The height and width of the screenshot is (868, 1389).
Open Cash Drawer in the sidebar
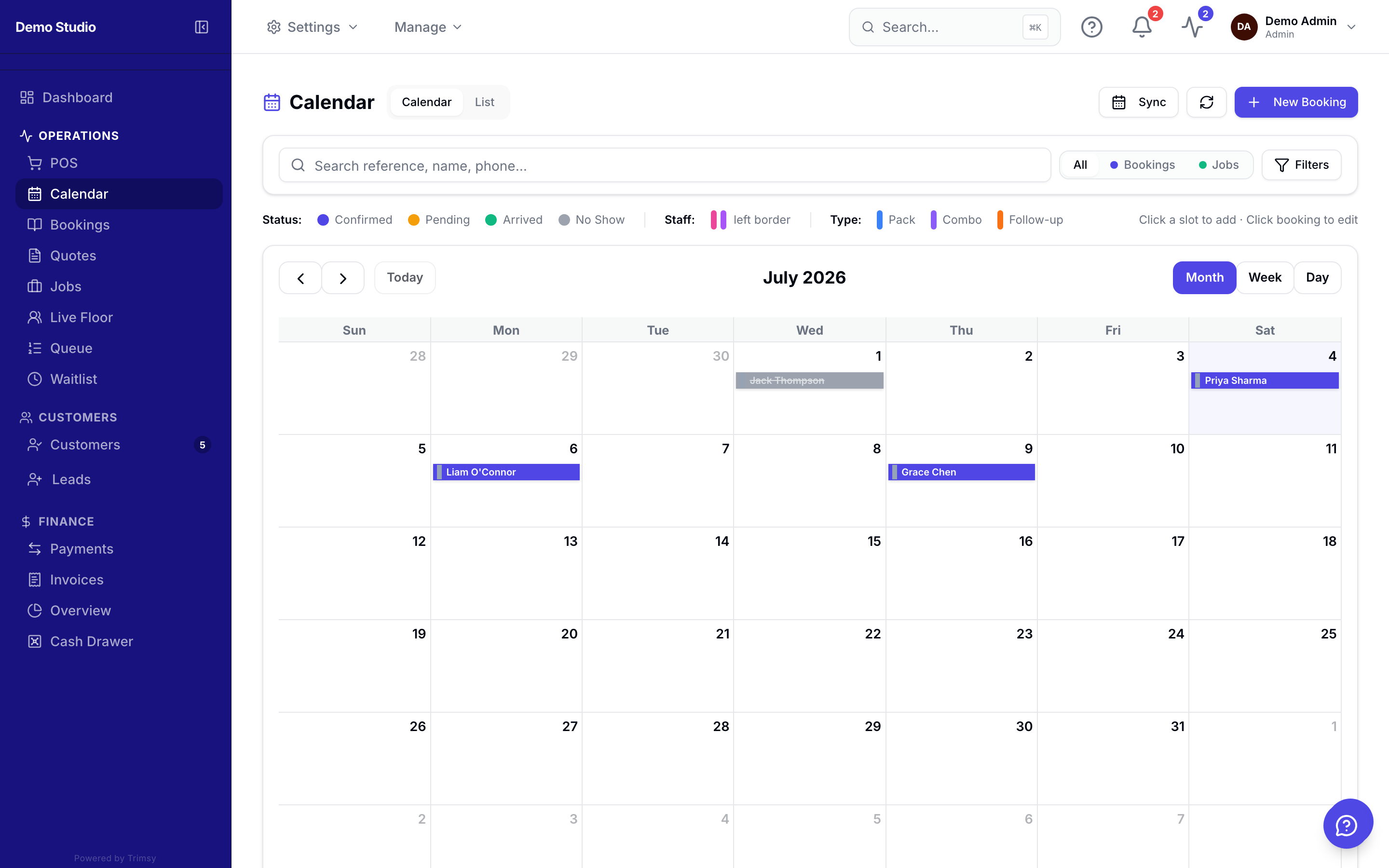pyautogui.click(x=119, y=641)
